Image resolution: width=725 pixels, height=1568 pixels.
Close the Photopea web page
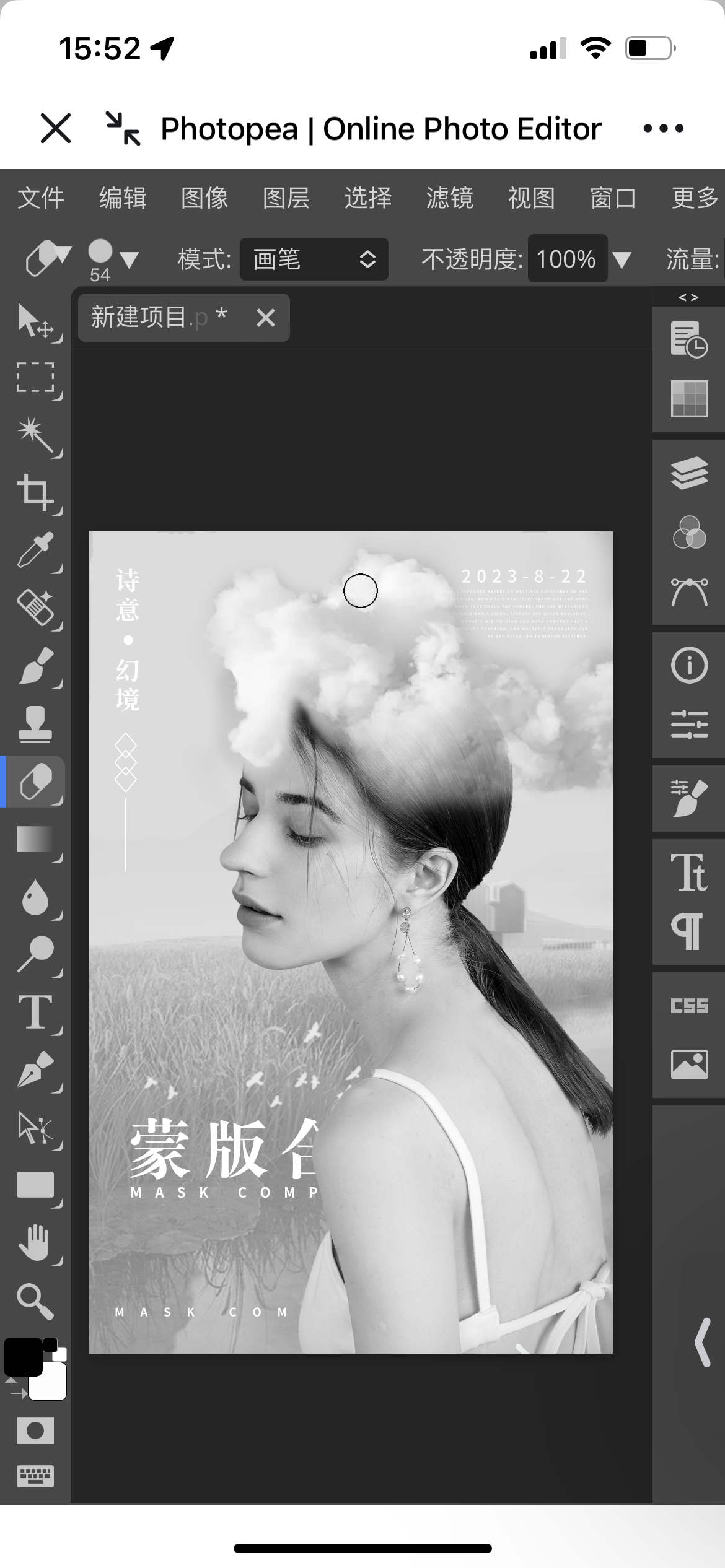(56, 128)
